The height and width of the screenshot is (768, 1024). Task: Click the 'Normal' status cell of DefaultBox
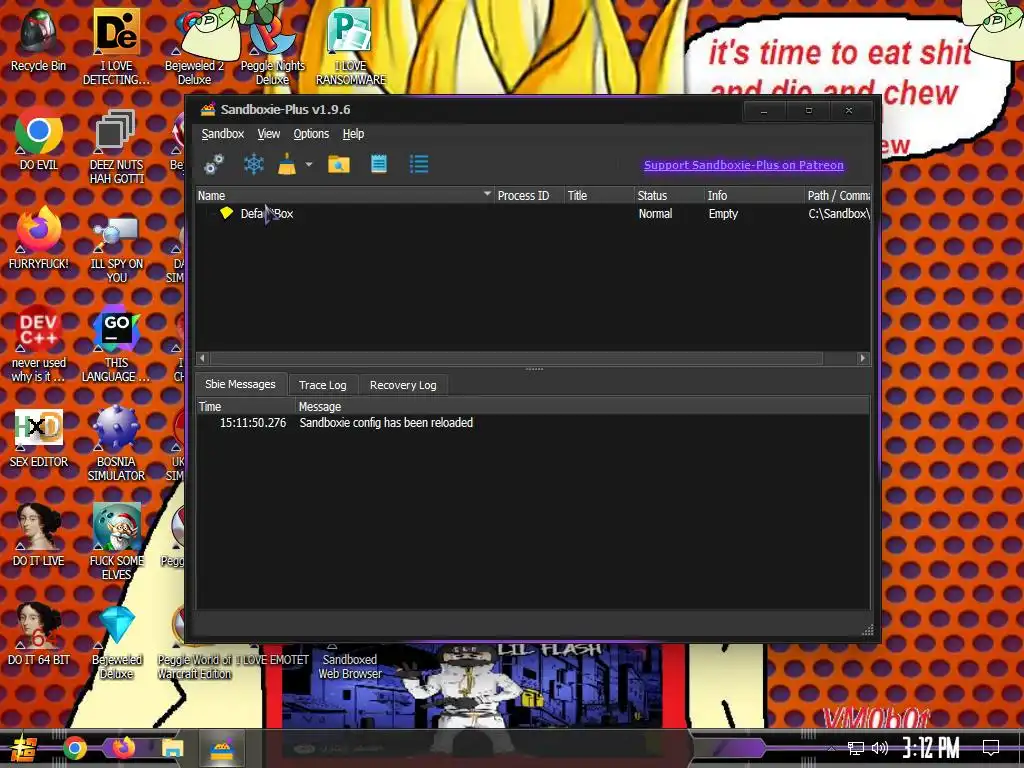[655, 214]
